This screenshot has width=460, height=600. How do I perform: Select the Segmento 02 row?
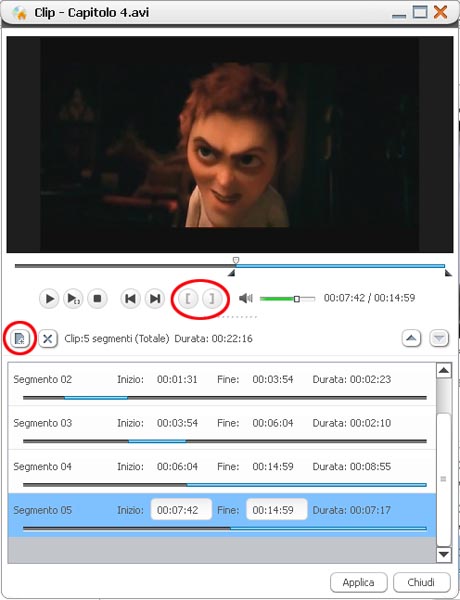point(222,385)
